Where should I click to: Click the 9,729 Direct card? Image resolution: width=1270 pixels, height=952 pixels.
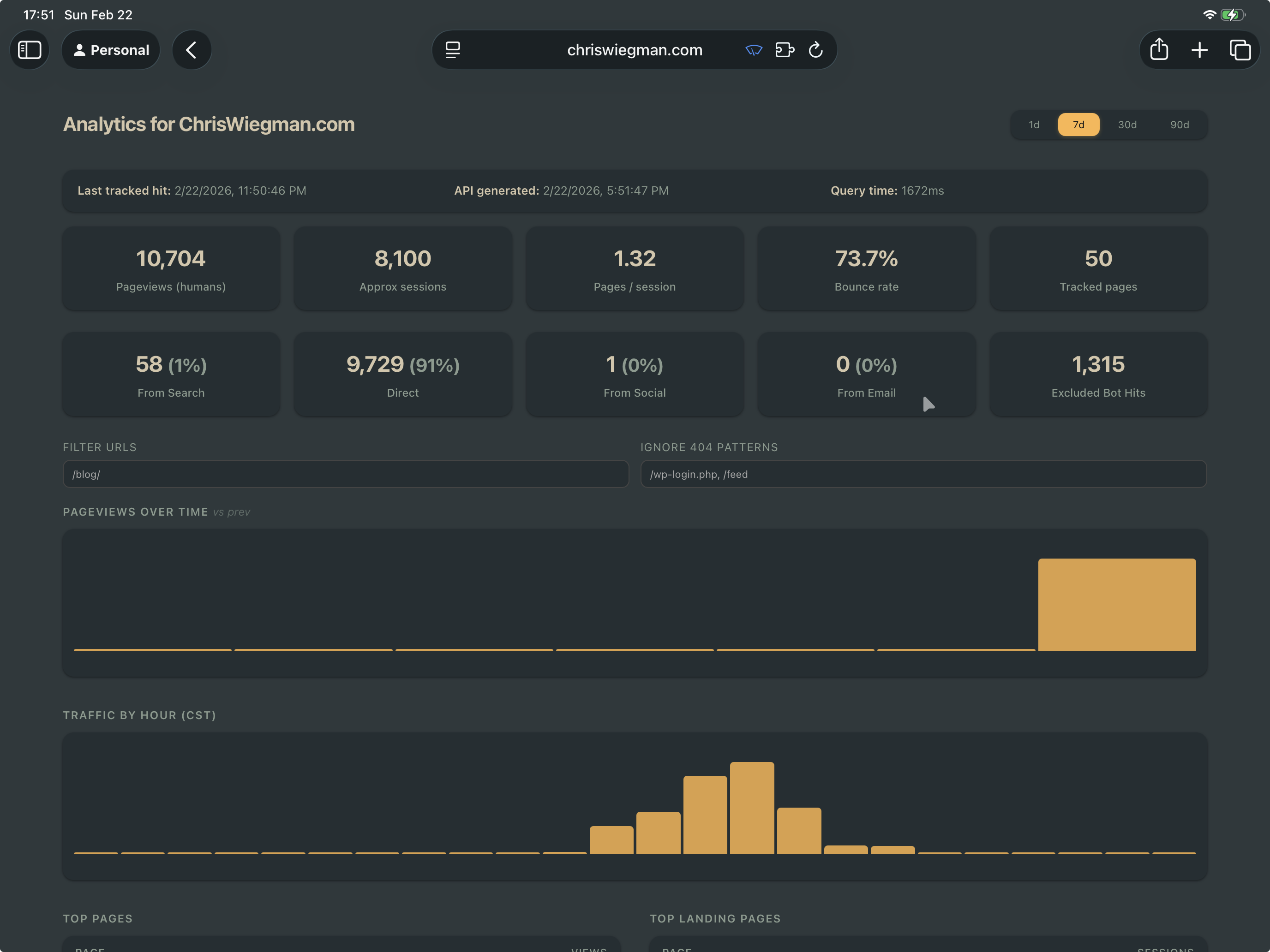(403, 374)
